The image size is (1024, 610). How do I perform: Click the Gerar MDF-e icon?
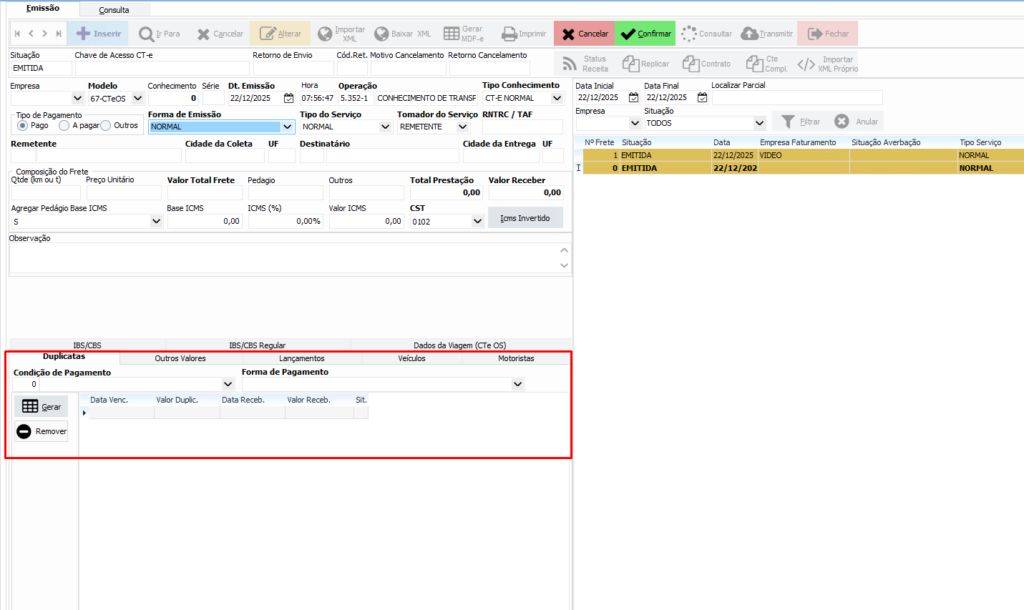tap(452, 33)
